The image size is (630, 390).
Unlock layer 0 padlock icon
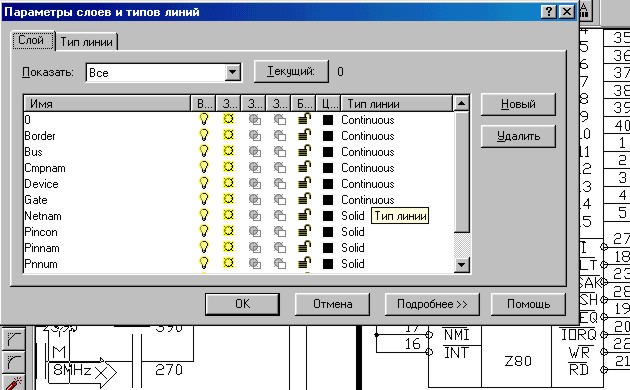[x=305, y=119]
